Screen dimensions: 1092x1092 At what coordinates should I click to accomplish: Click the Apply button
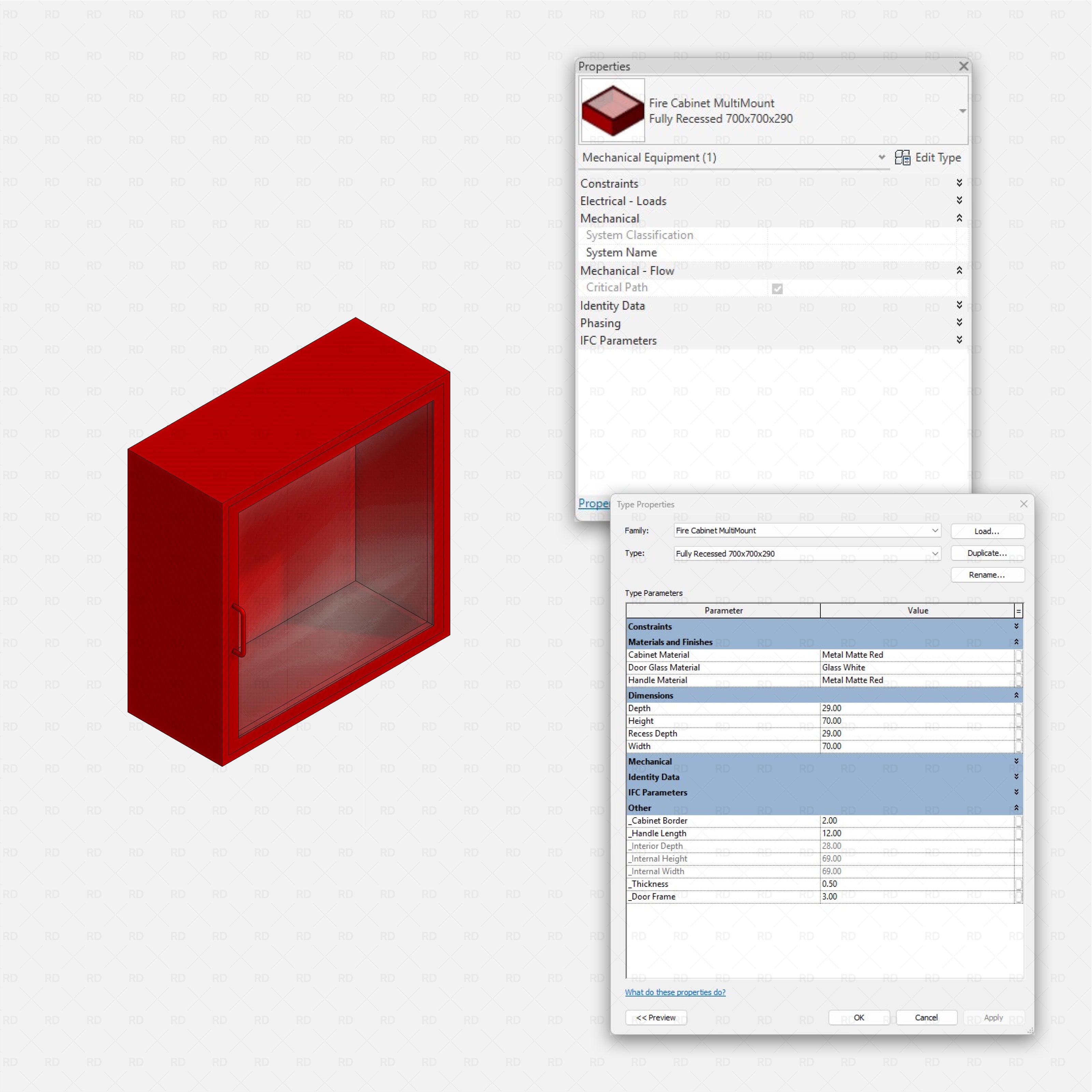(x=994, y=1017)
